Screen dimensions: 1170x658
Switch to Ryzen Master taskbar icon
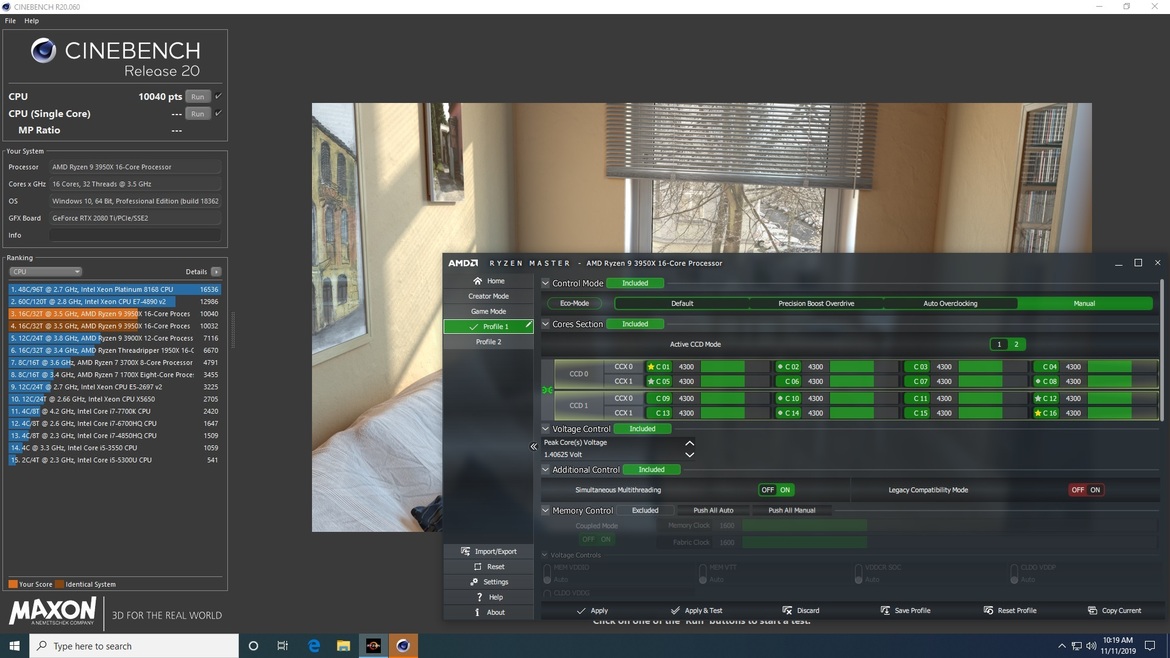coord(373,645)
